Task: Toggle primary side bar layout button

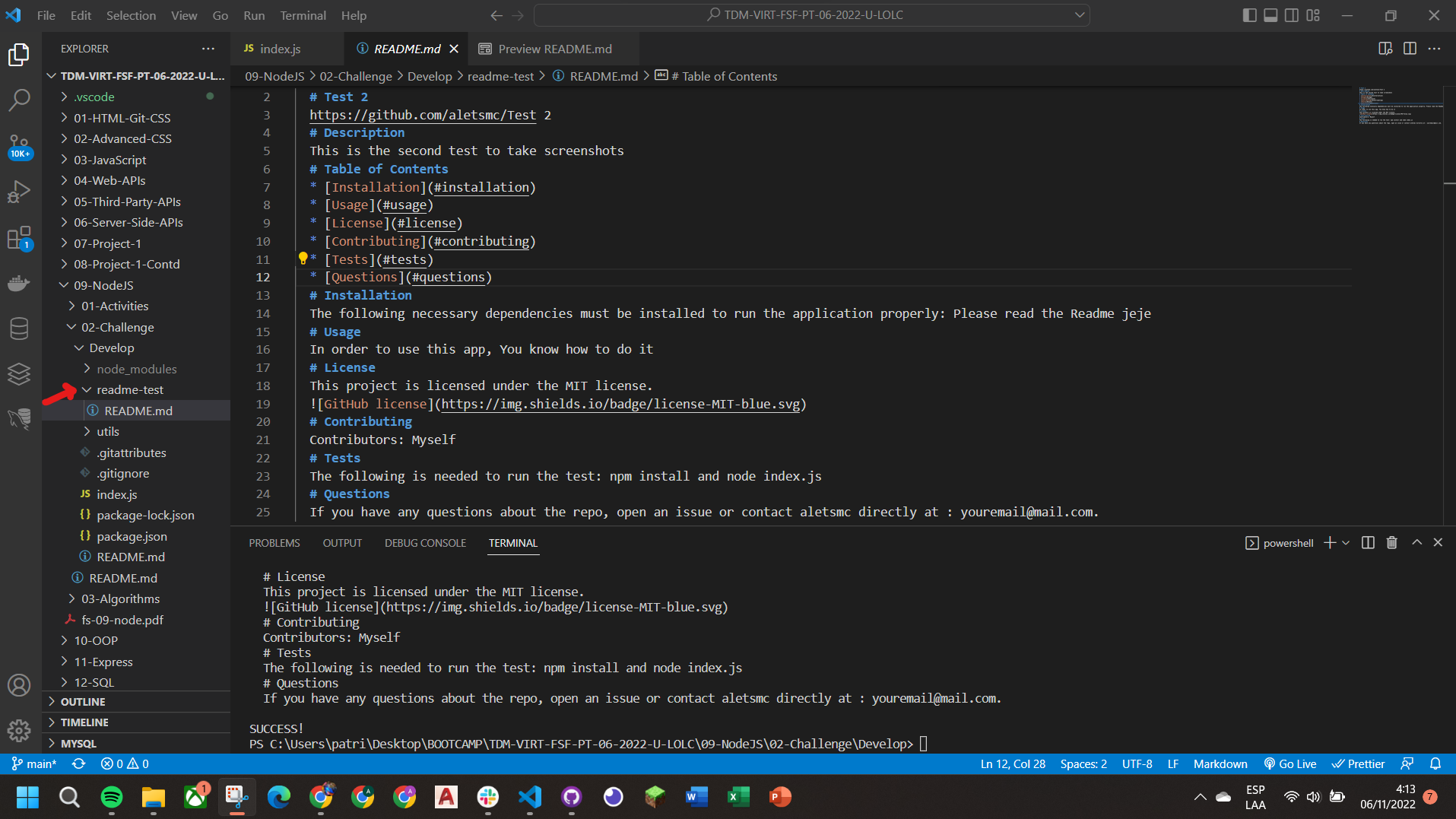Action: click(x=1249, y=15)
